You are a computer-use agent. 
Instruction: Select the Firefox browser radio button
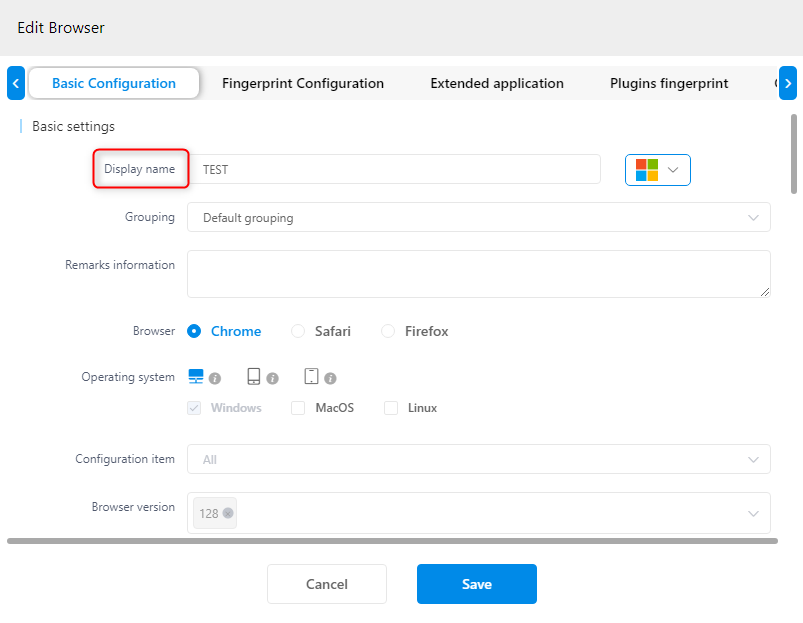tap(388, 331)
